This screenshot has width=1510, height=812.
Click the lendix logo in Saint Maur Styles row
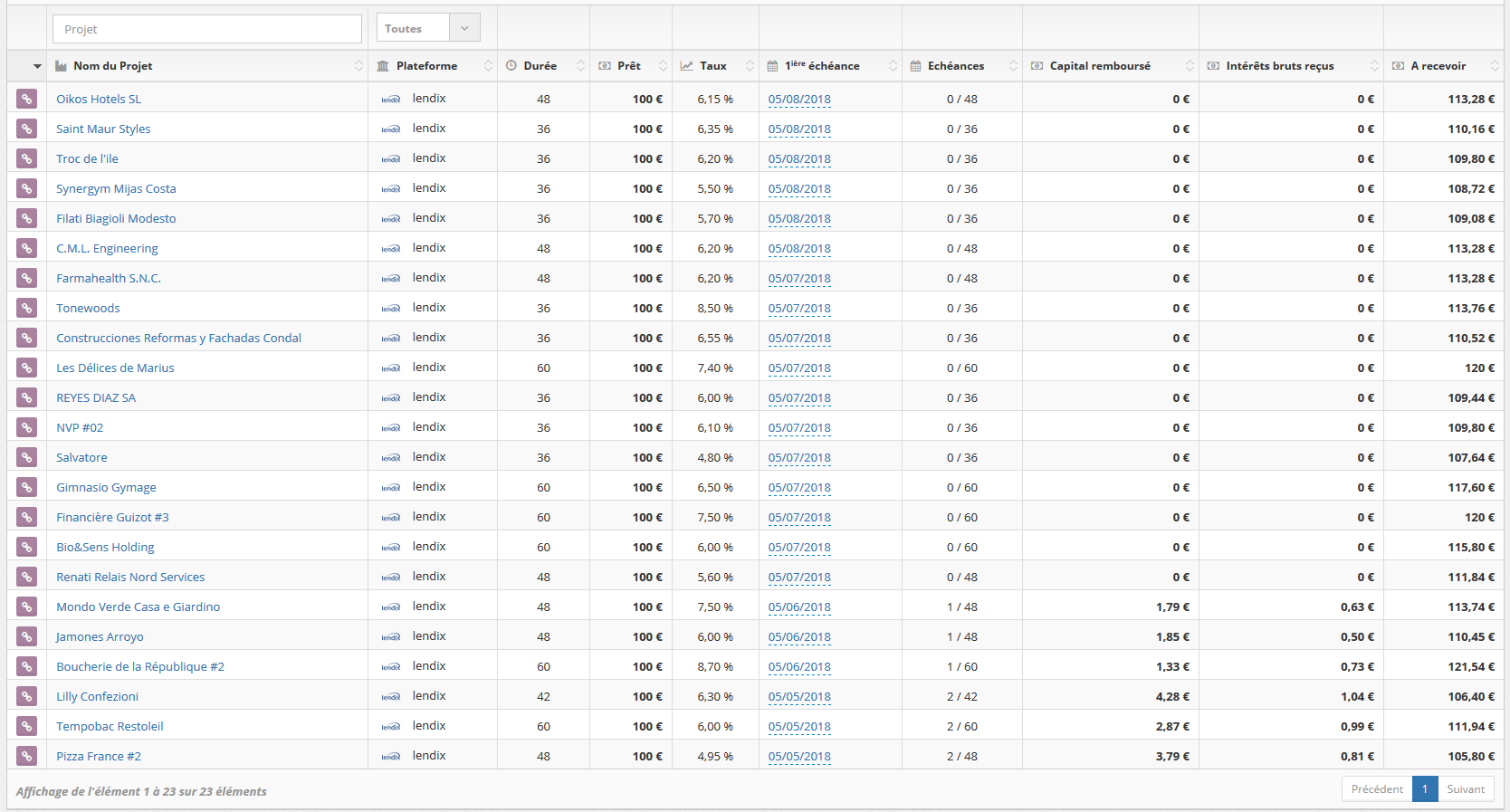coord(391,129)
